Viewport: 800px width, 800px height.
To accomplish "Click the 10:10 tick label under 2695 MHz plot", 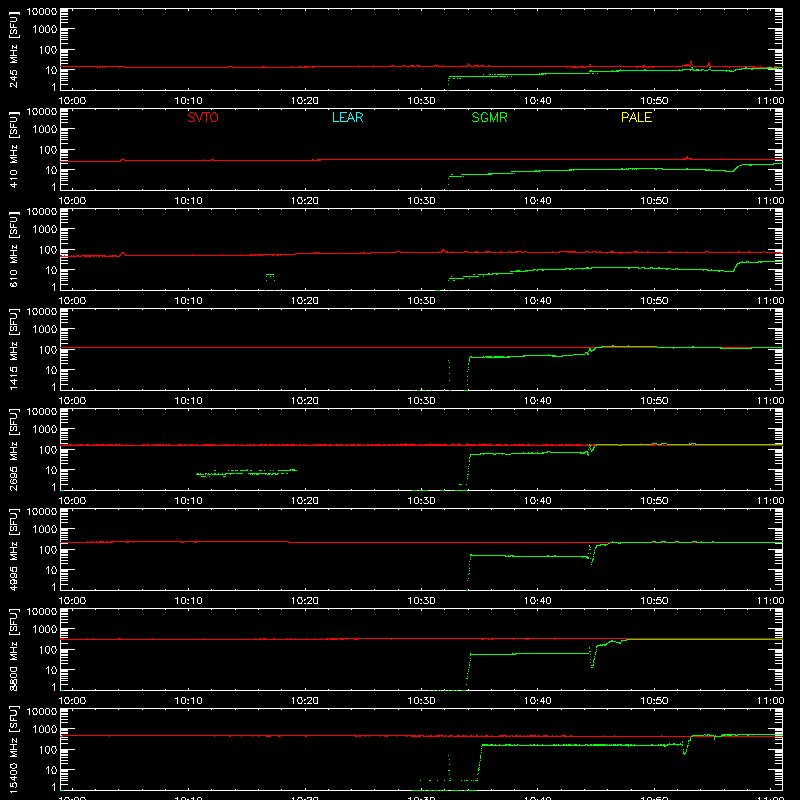I will 188,501.
